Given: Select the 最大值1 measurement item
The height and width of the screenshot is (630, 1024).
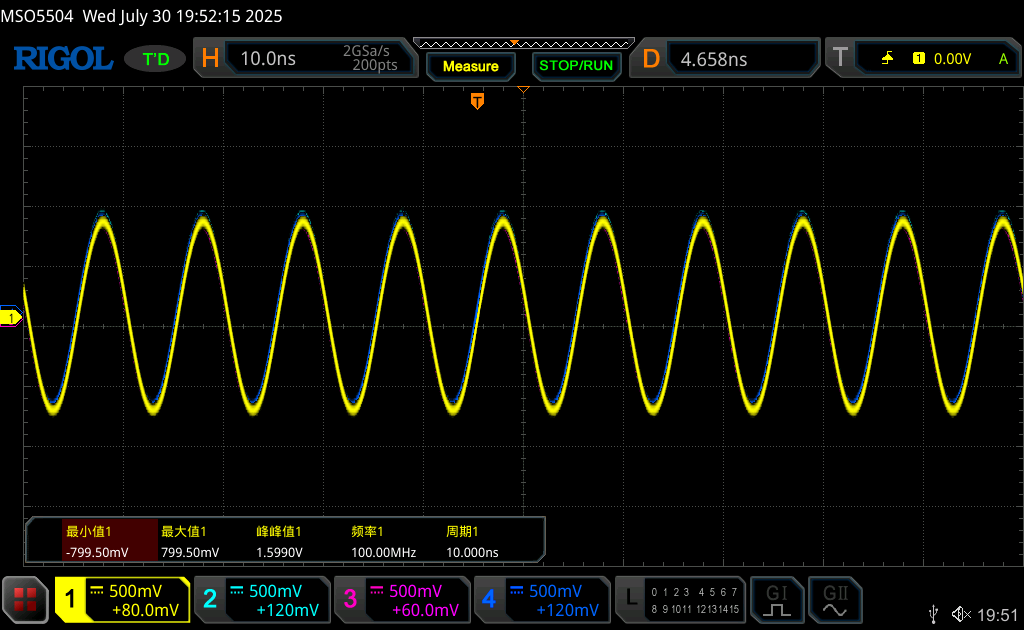Looking at the screenshot, I should 184,531.
